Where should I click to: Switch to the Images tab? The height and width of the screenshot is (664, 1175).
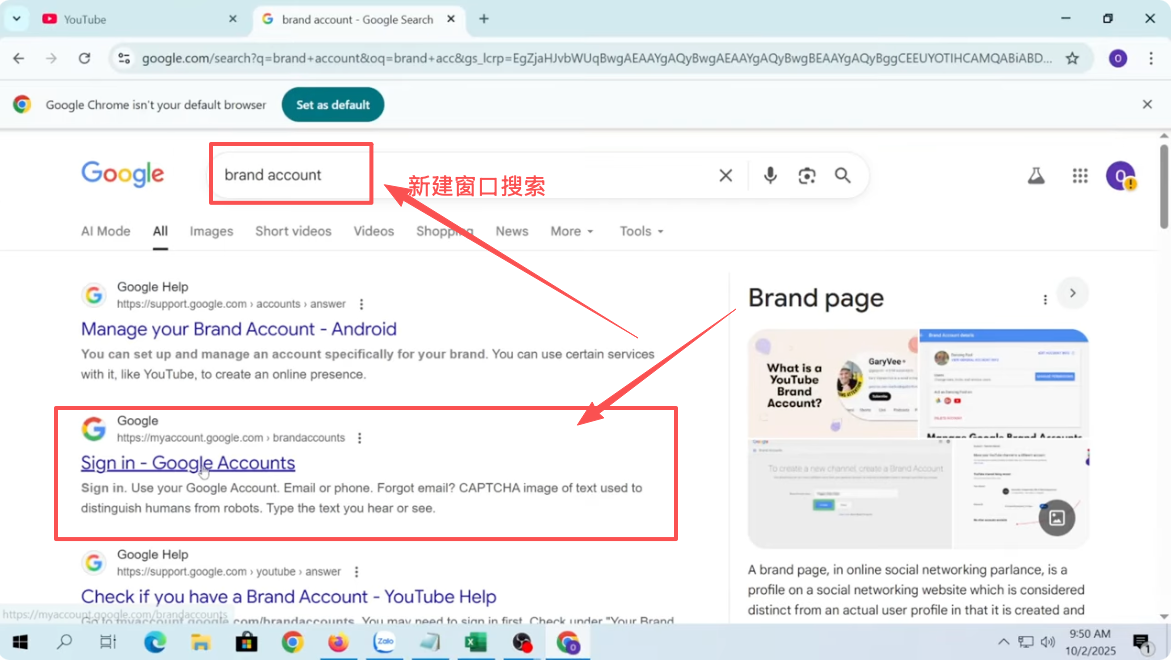(212, 232)
